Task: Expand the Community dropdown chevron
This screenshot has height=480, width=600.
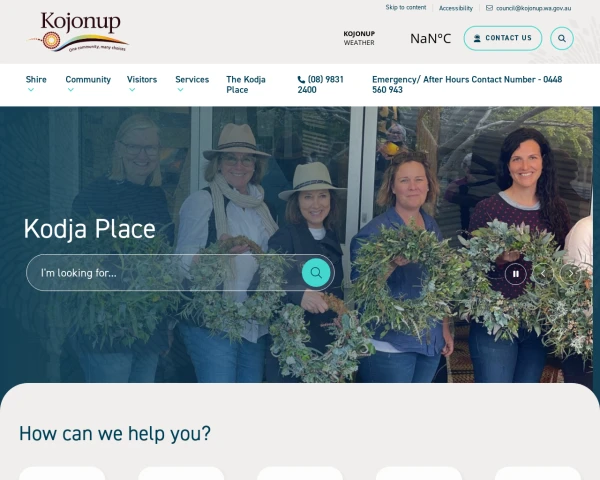Action: click(x=70, y=90)
